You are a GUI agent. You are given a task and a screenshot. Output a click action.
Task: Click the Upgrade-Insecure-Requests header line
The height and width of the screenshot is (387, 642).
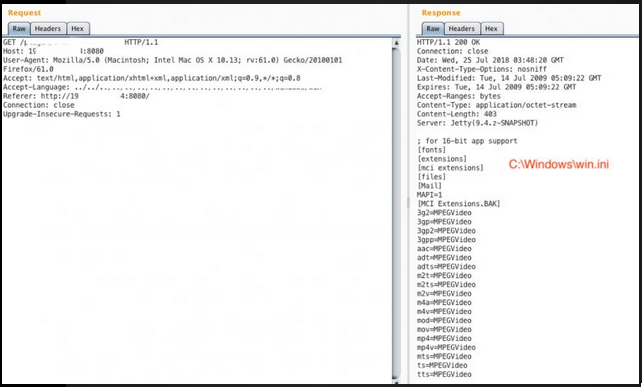(62, 114)
